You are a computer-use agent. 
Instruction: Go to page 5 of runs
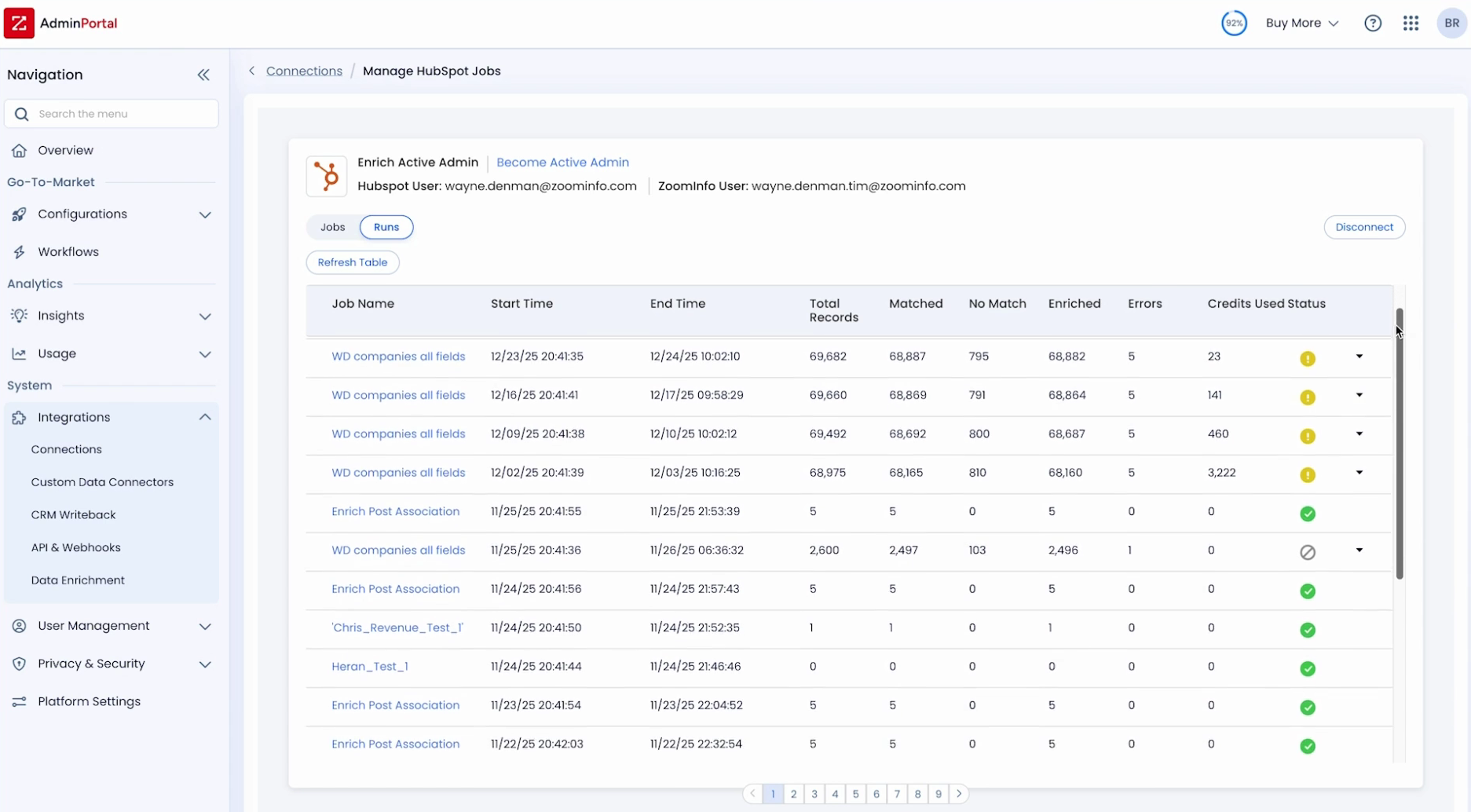855,794
